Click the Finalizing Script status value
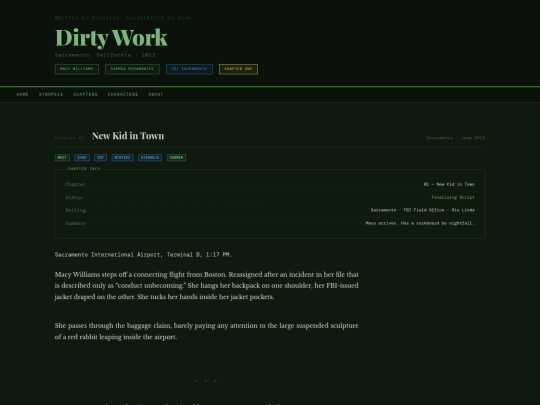540x405 pixels. pyautogui.click(x=453, y=197)
